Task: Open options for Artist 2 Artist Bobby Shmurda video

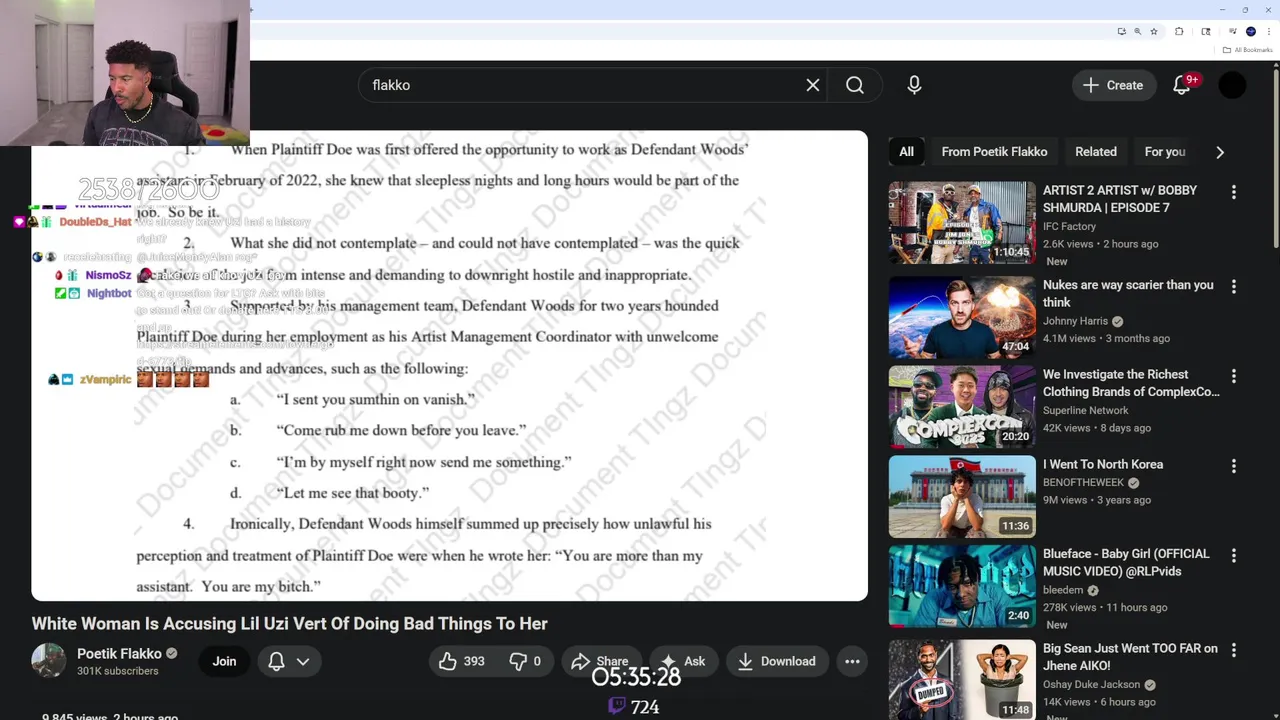Action: 1234,192
